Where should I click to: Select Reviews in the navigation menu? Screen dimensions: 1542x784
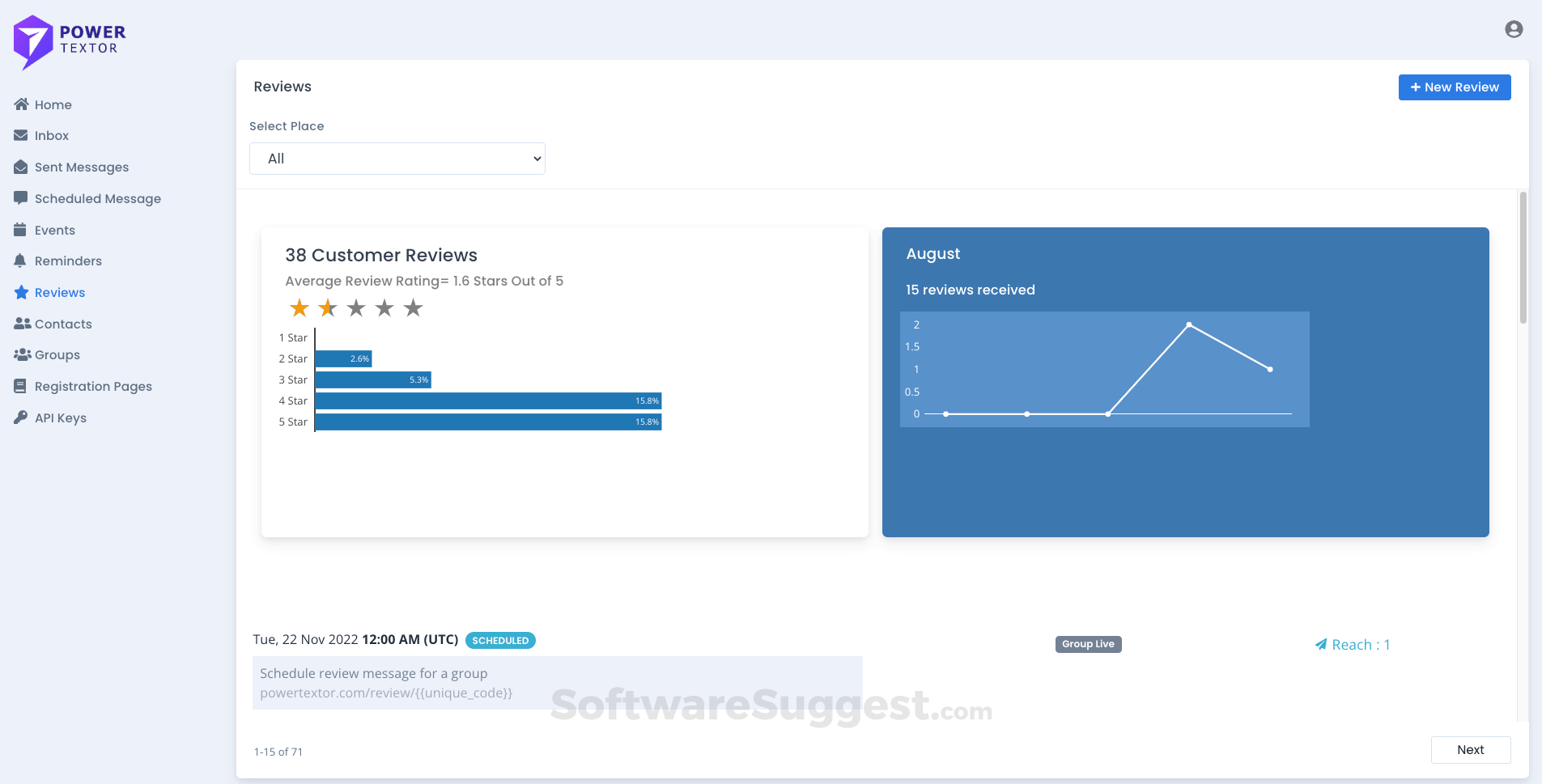(59, 292)
